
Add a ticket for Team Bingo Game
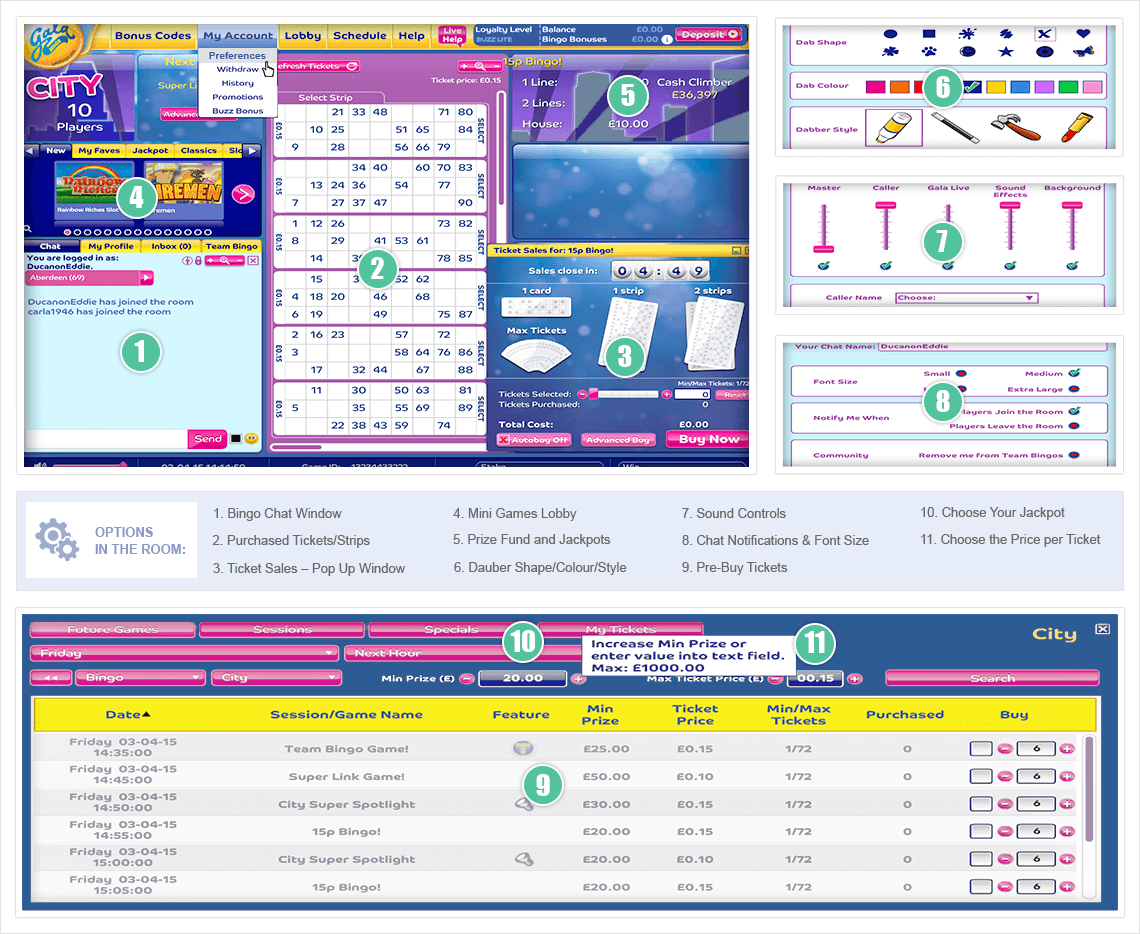[1067, 749]
